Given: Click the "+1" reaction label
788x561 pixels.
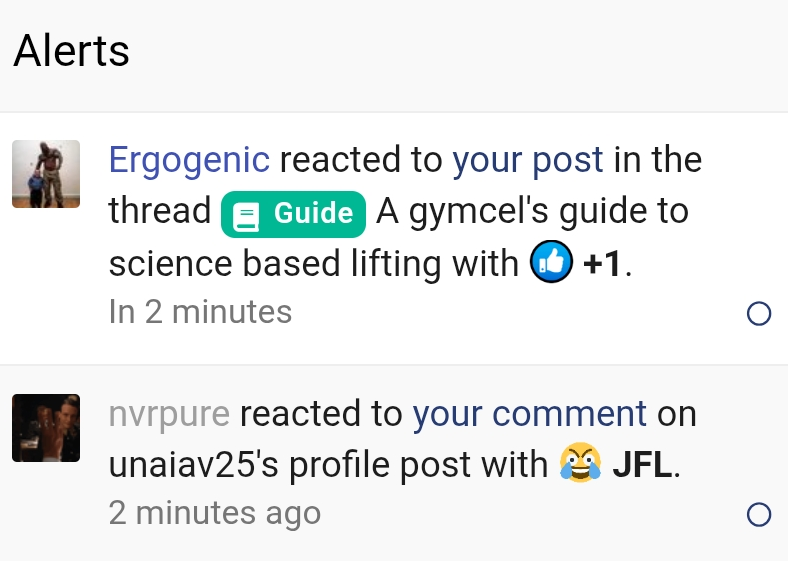Looking at the screenshot, I should click(603, 264).
